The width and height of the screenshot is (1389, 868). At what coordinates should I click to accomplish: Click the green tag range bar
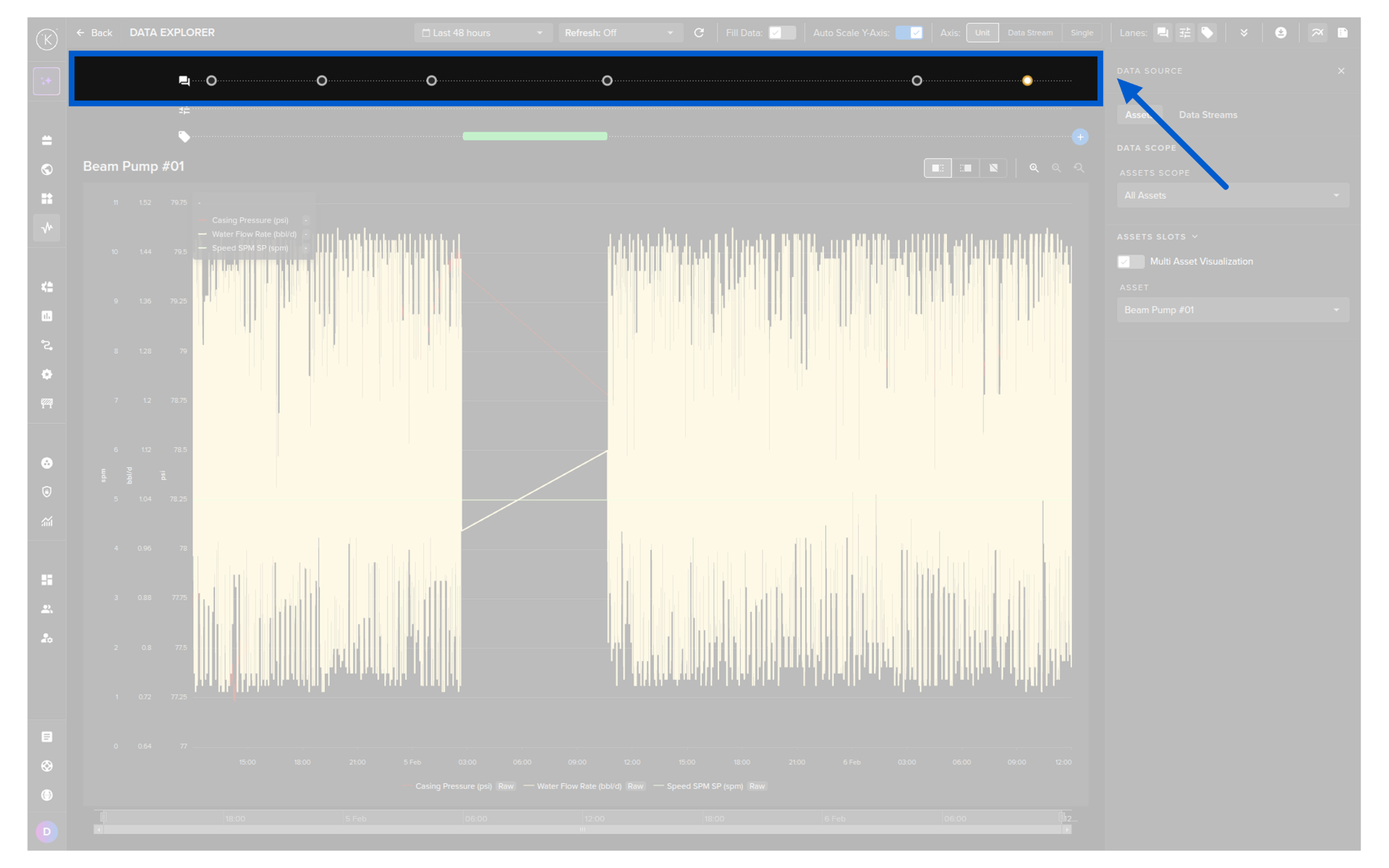pos(535,136)
